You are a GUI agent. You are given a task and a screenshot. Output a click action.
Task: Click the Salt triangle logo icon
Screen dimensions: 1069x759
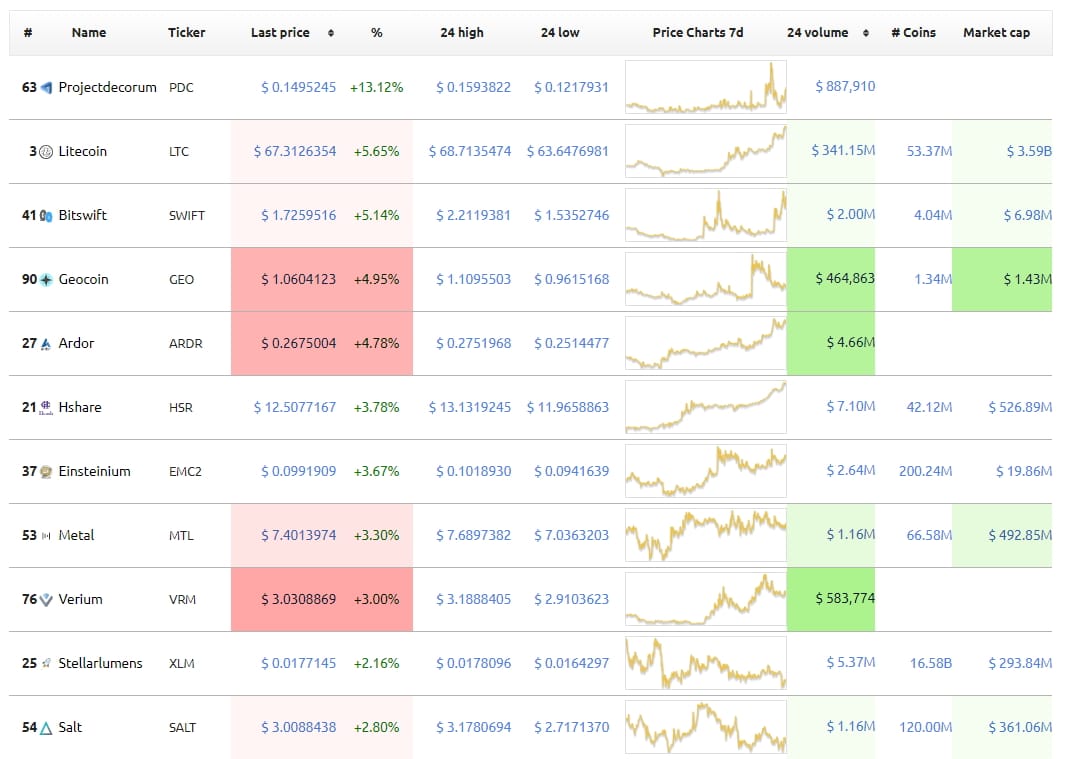pyautogui.click(x=46, y=728)
